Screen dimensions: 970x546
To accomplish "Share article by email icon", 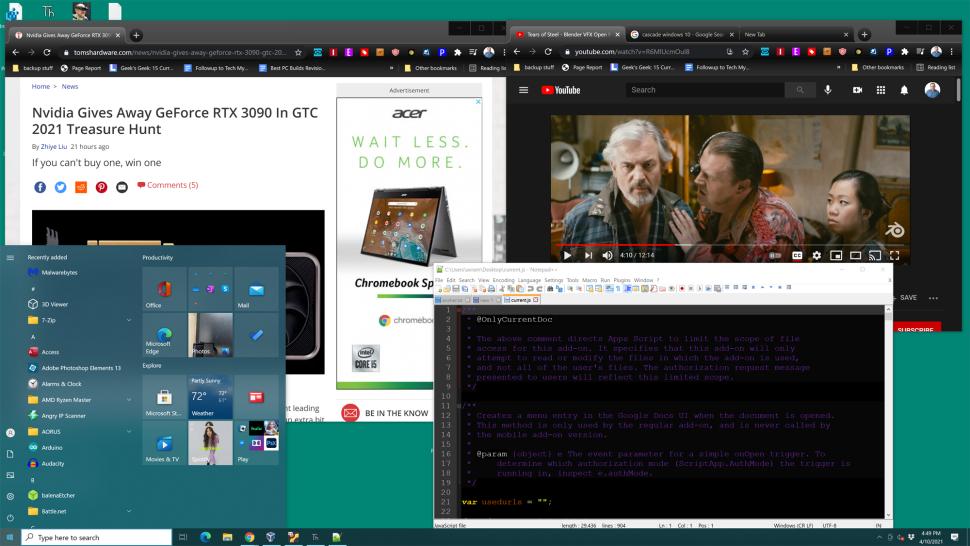I will pyautogui.click(x=122, y=187).
